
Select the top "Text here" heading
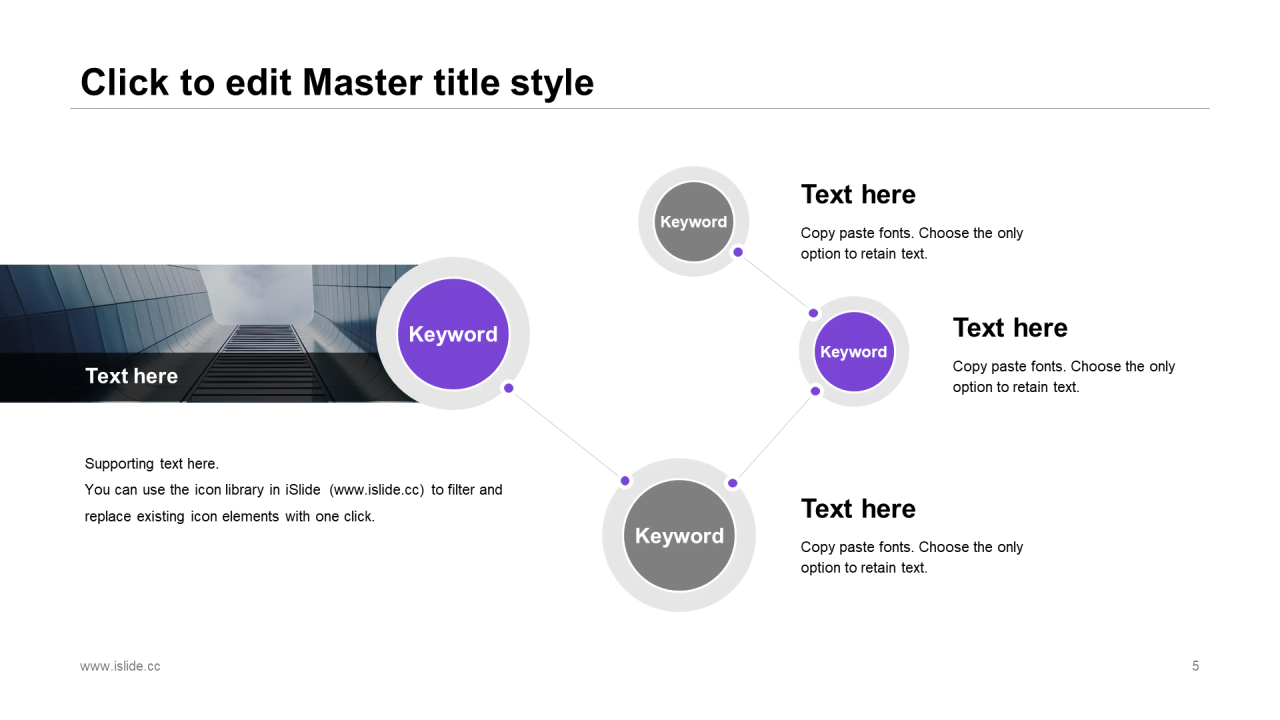[858, 194]
